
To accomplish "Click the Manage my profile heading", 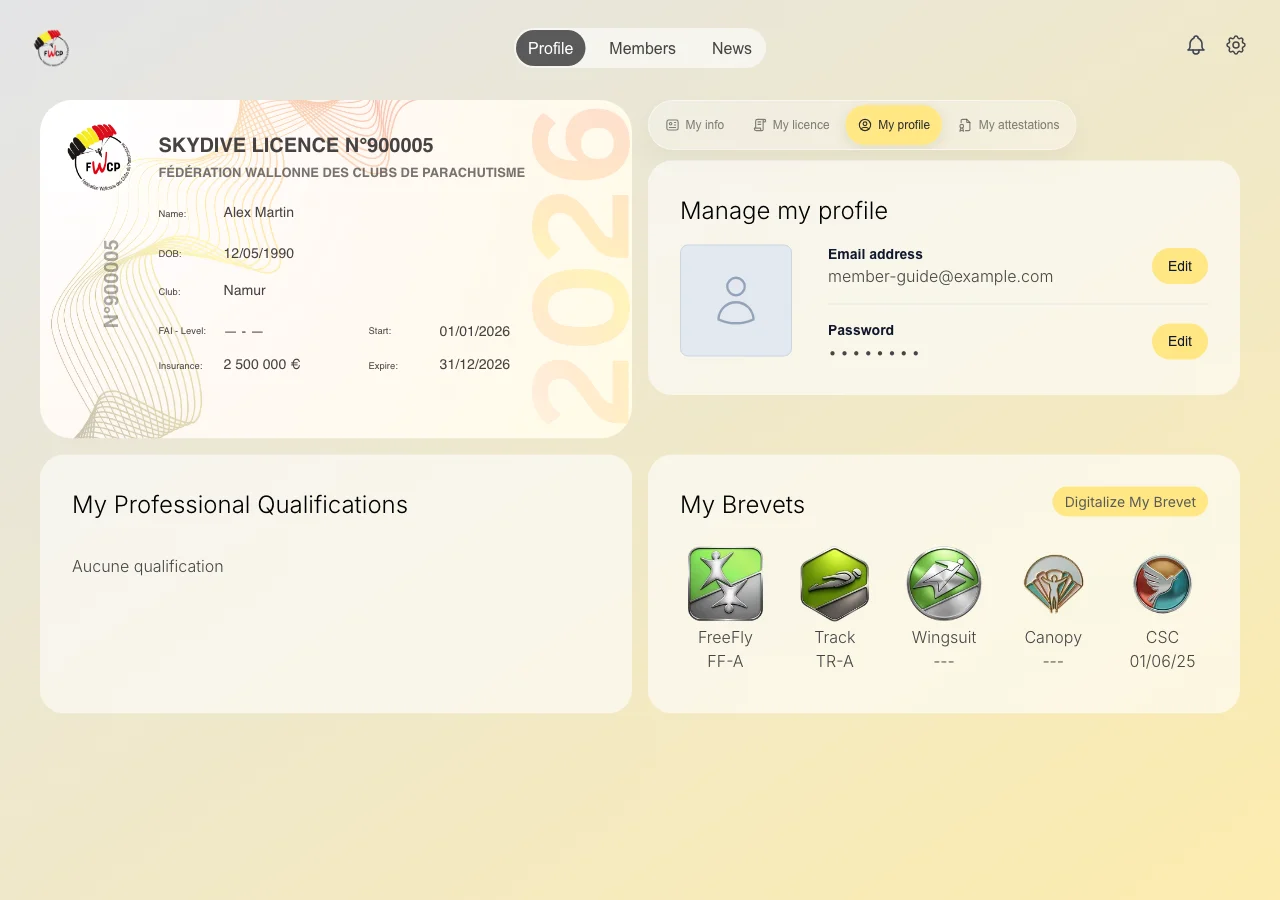I will [x=784, y=211].
